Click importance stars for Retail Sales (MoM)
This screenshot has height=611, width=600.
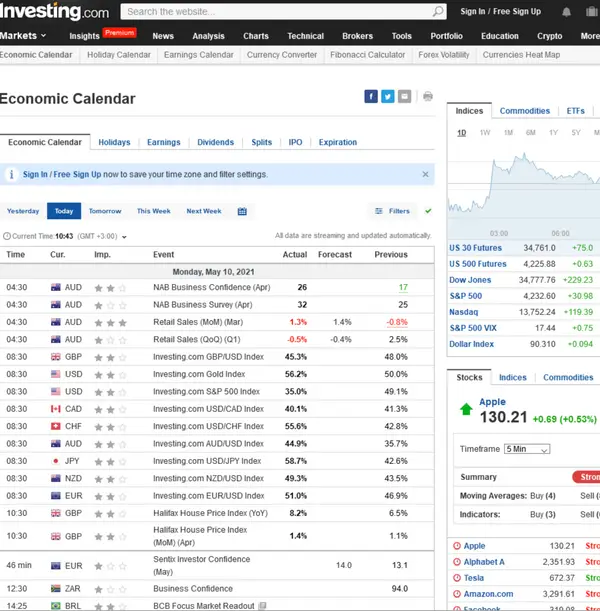click(111, 323)
